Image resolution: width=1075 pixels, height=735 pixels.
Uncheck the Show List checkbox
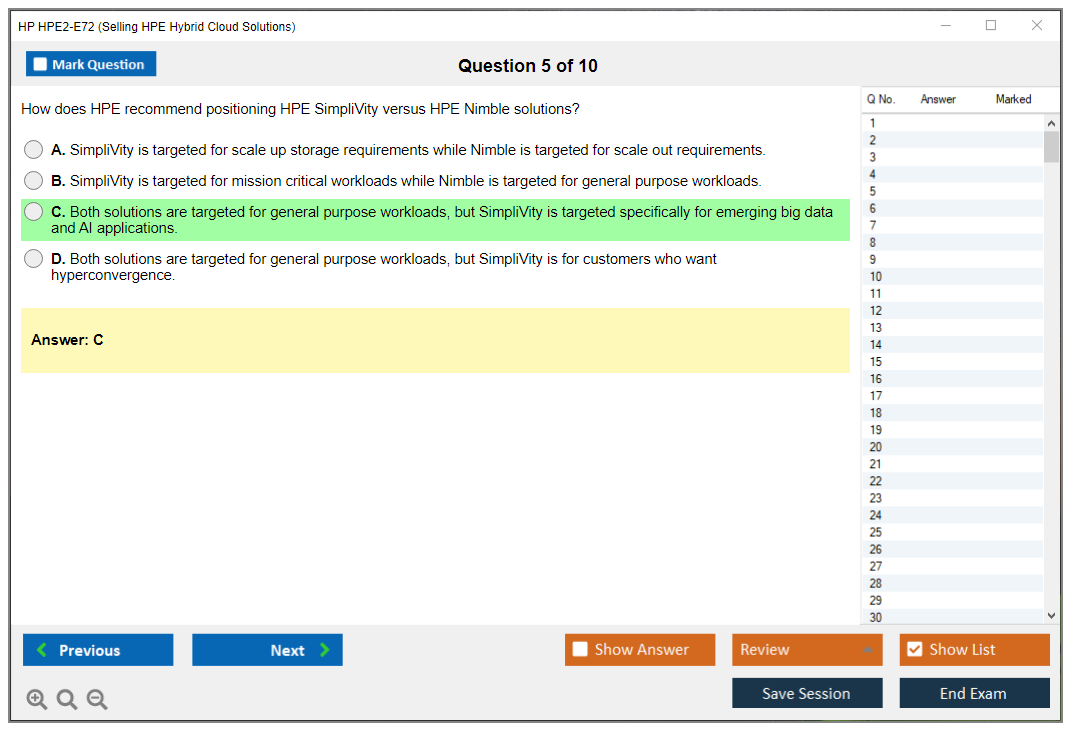click(x=914, y=650)
